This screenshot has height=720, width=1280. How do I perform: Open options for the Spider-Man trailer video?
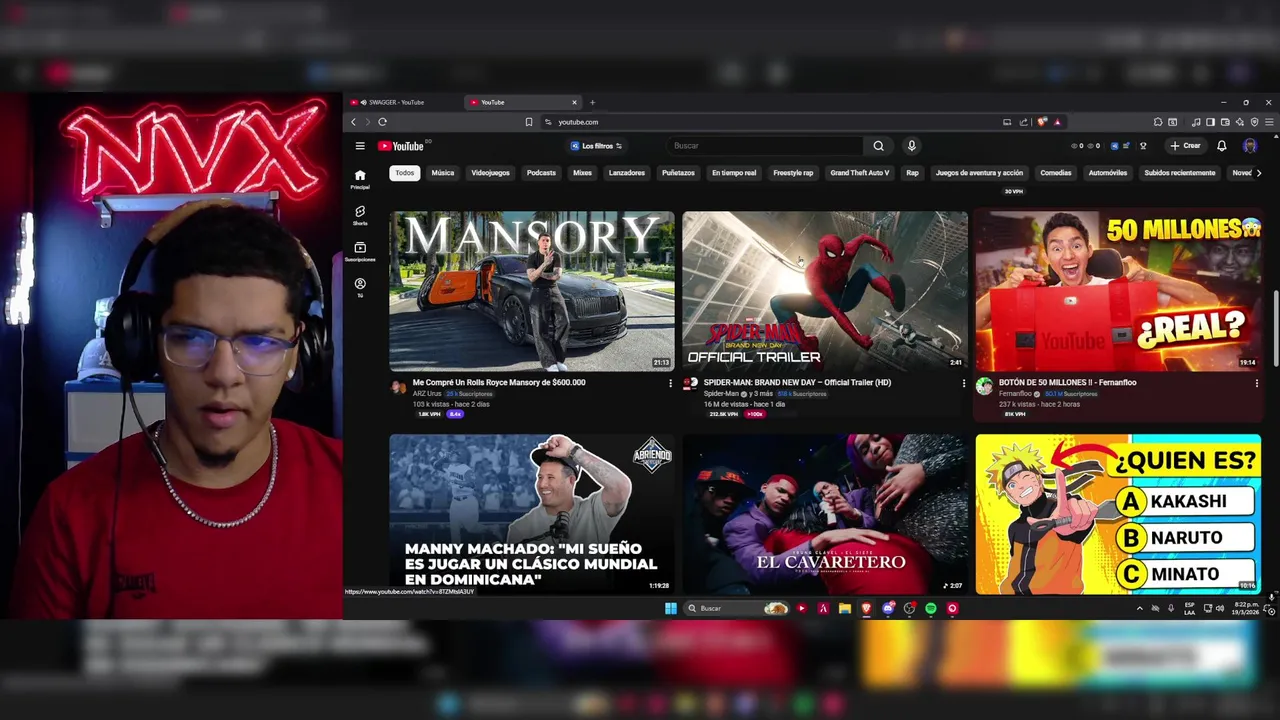(x=963, y=383)
